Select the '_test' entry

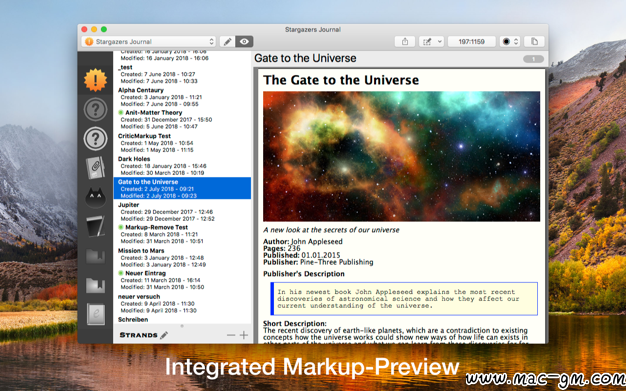(x=182, y=74)
